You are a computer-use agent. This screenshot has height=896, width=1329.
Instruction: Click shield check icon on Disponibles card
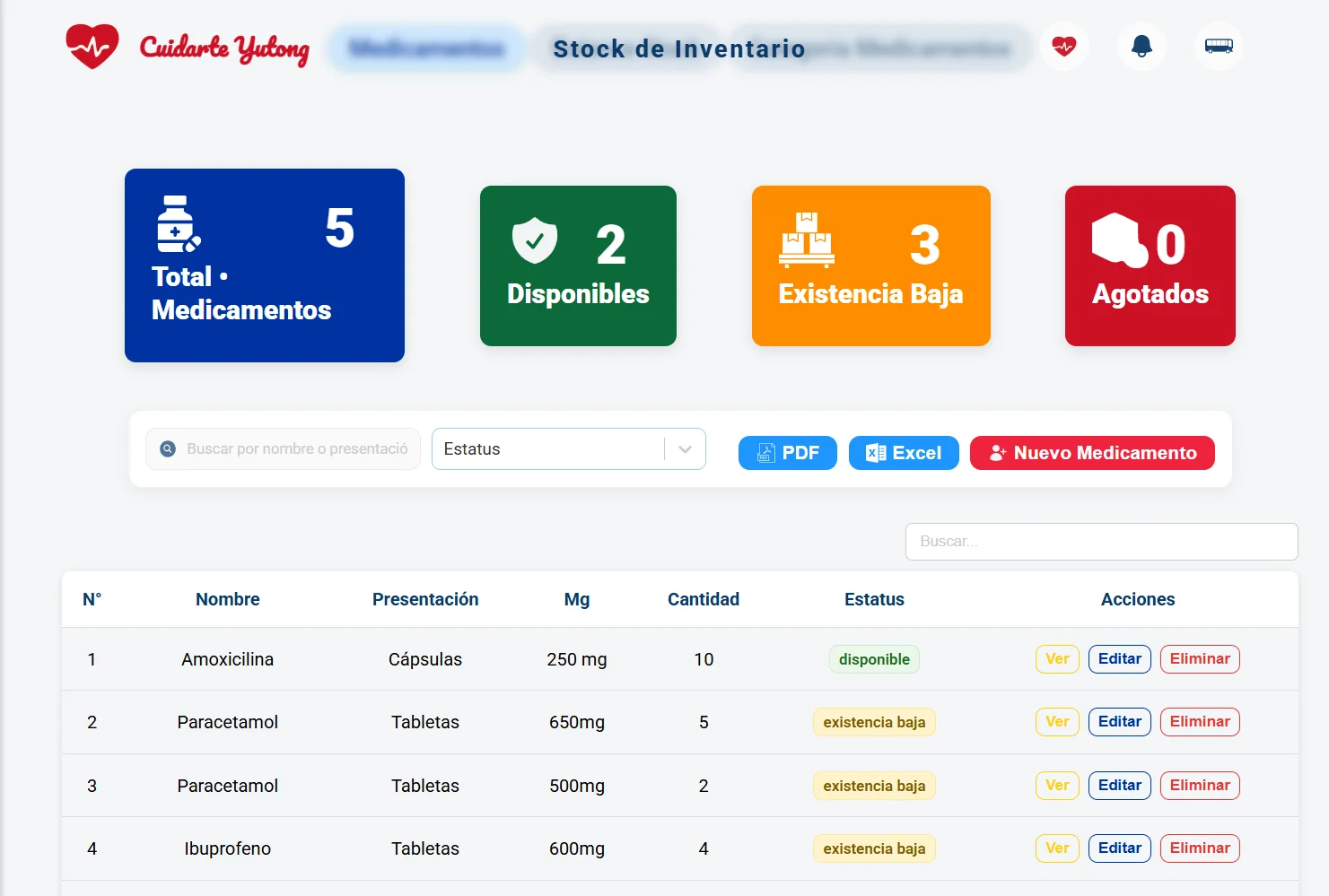pos(535,240)
